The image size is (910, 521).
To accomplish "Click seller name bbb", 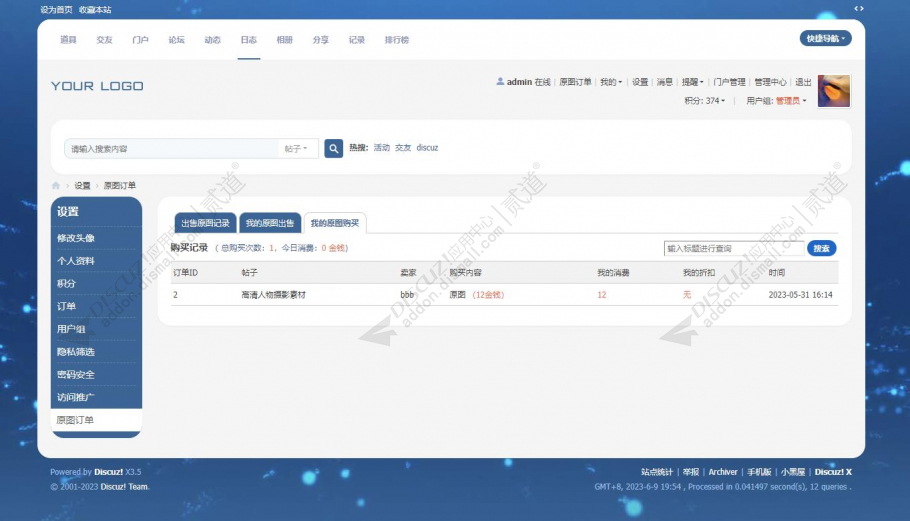I will (407, 295).
